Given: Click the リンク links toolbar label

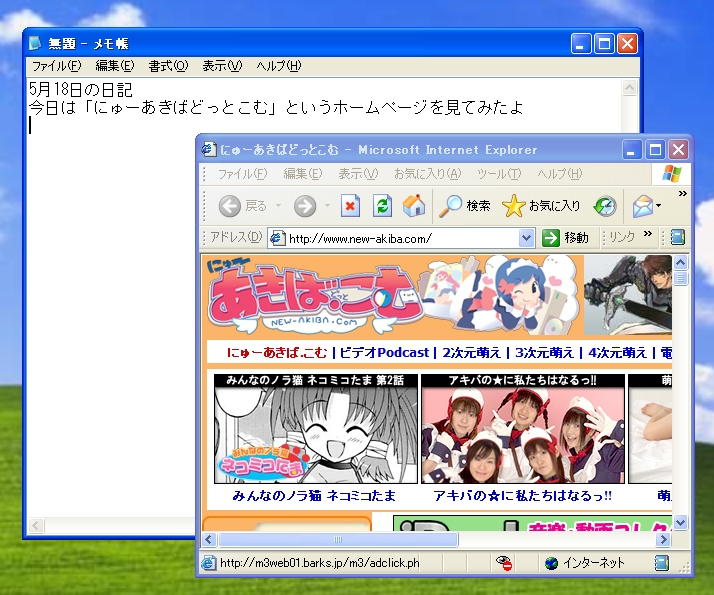Looking at the screenshot, I should 622,237.
